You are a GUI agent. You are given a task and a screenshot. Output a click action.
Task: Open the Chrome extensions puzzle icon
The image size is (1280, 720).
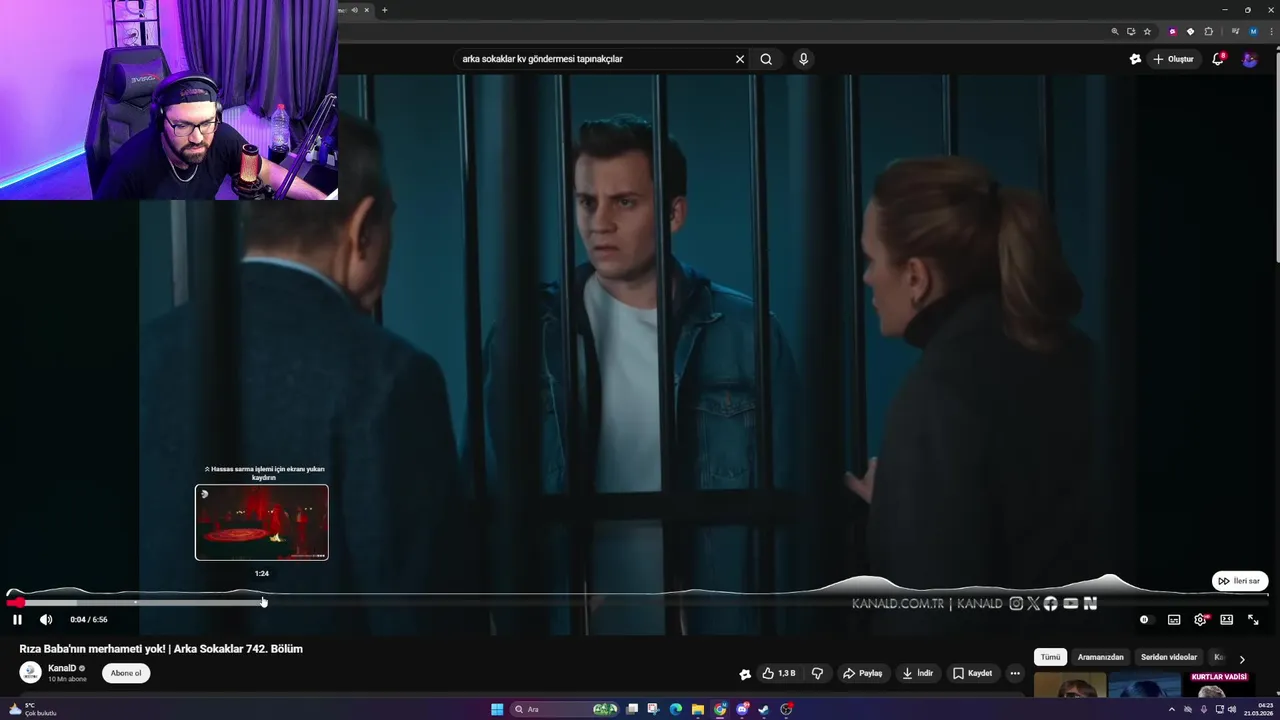(1208, 31)
